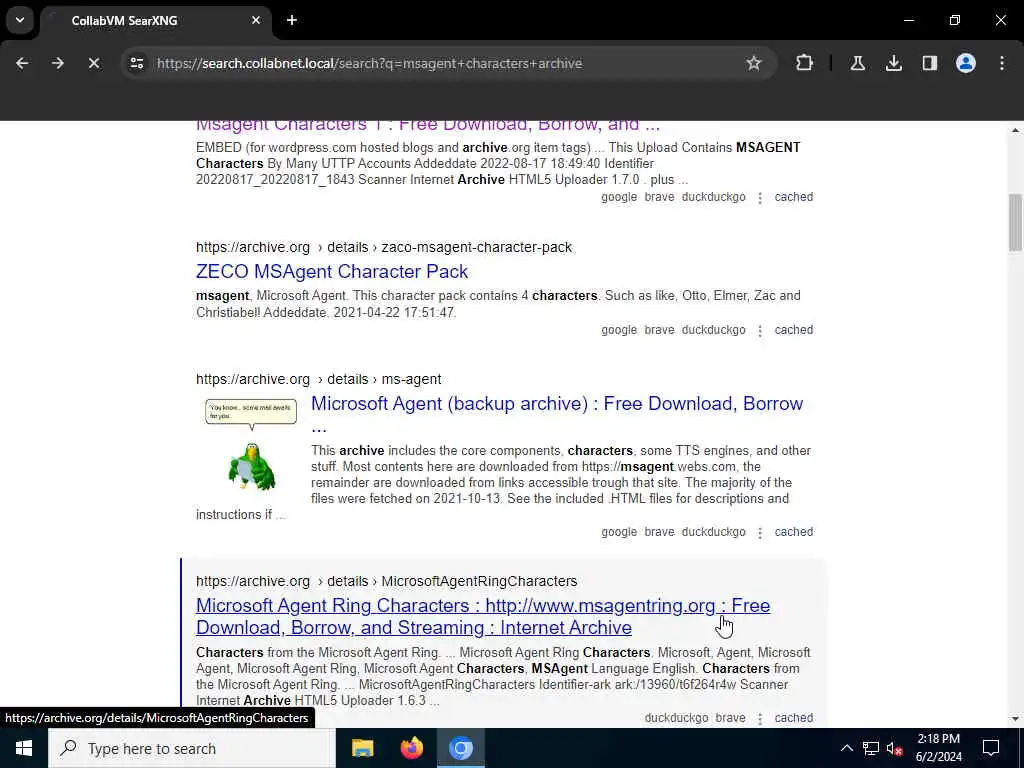This screenshot has height=768, width=1024.
Task: Open ZECO MSAgent Character Pack result
Action: pos(332,271)
